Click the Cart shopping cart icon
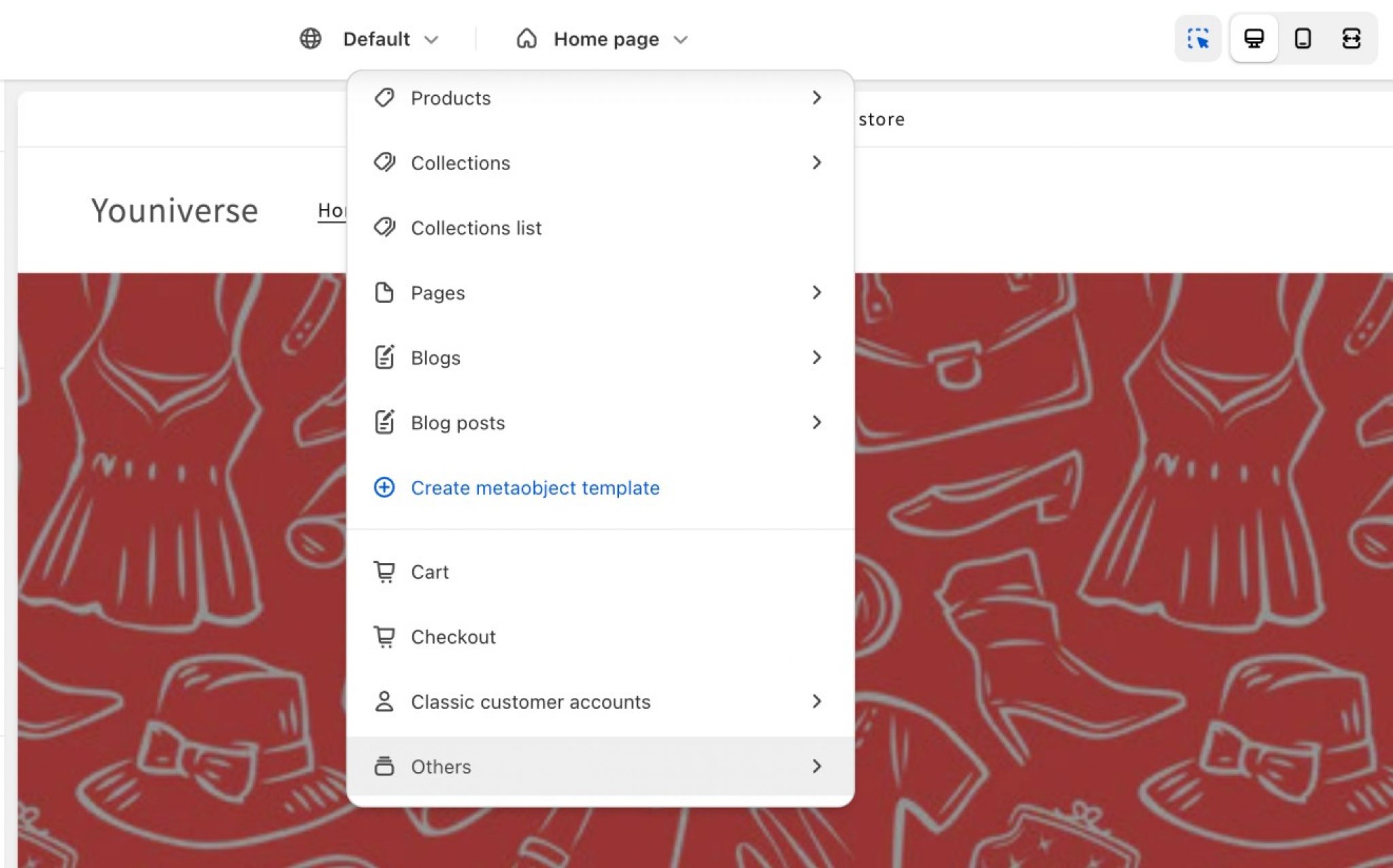The image size is (1393, 868). (x=384, y=571)
